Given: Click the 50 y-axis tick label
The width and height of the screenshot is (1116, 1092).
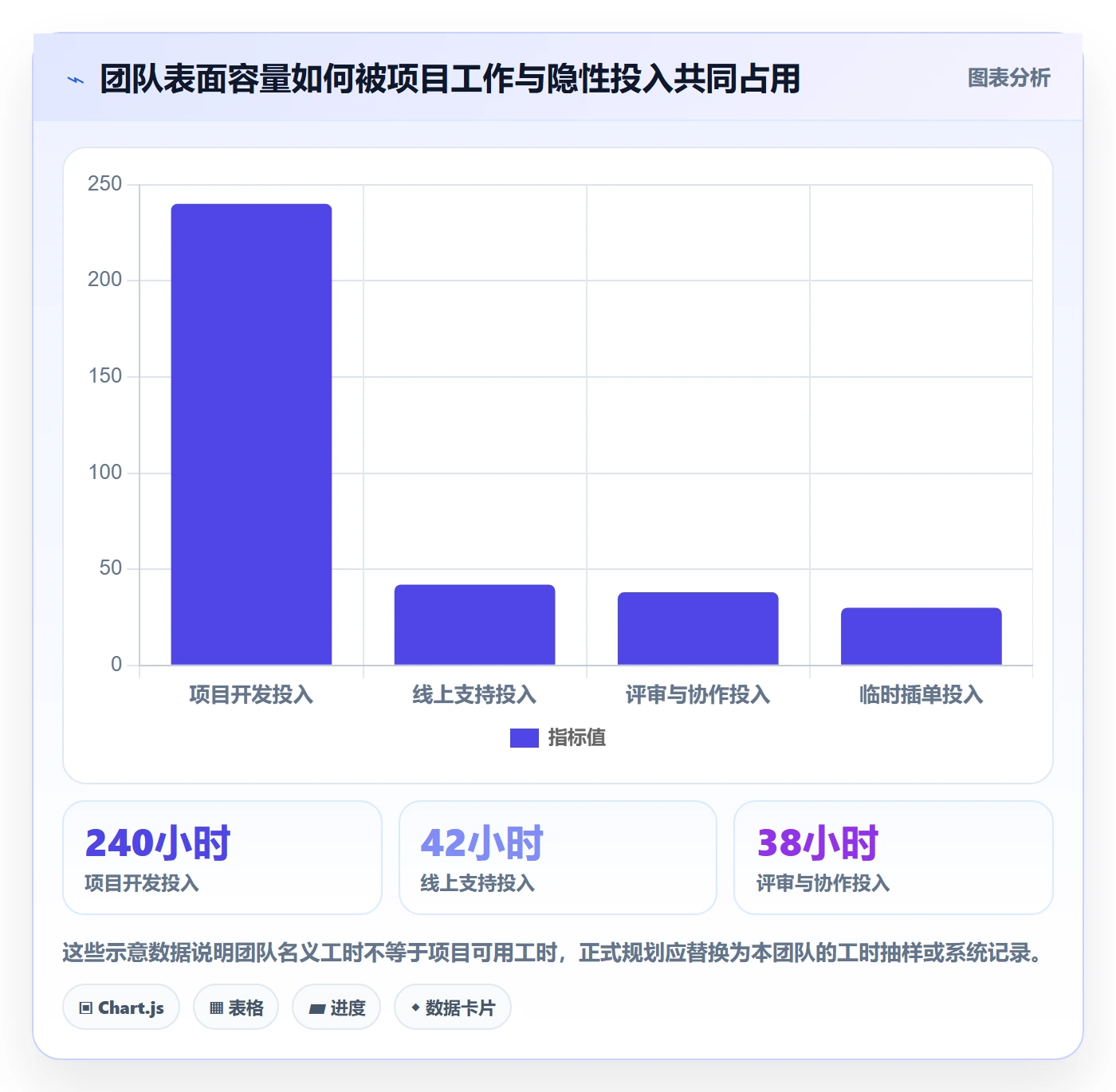Looking at the screenshot, I should pyautogui.click(x=110, y=568).
